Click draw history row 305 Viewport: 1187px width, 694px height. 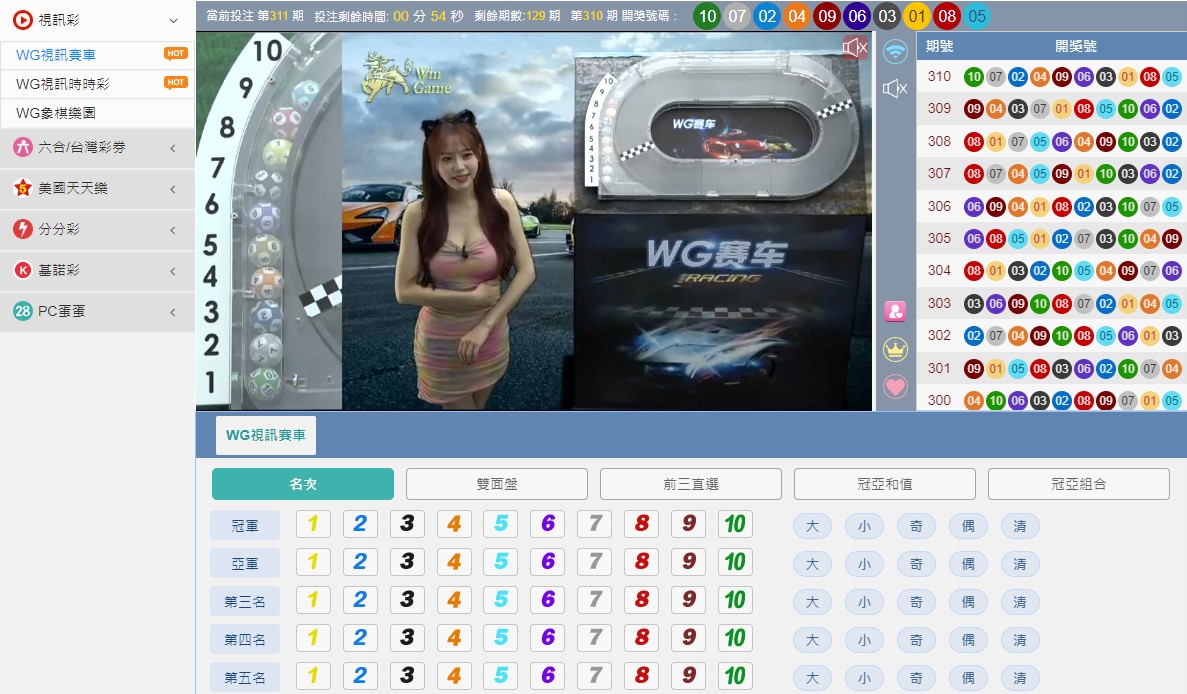pyautogui.click(x=1051, y=238)
